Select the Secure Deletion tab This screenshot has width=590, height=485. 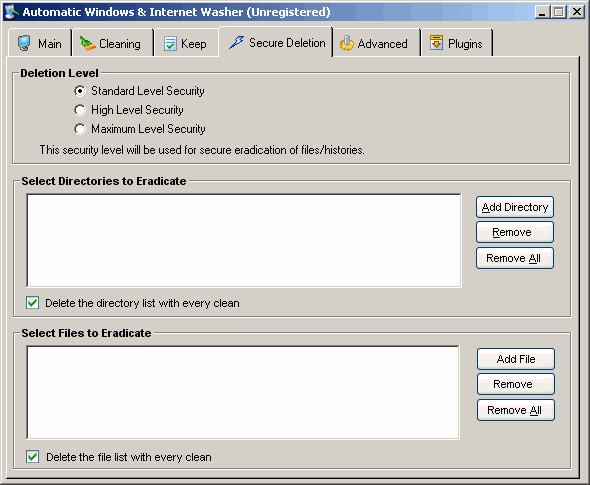[x=276, y=42]
